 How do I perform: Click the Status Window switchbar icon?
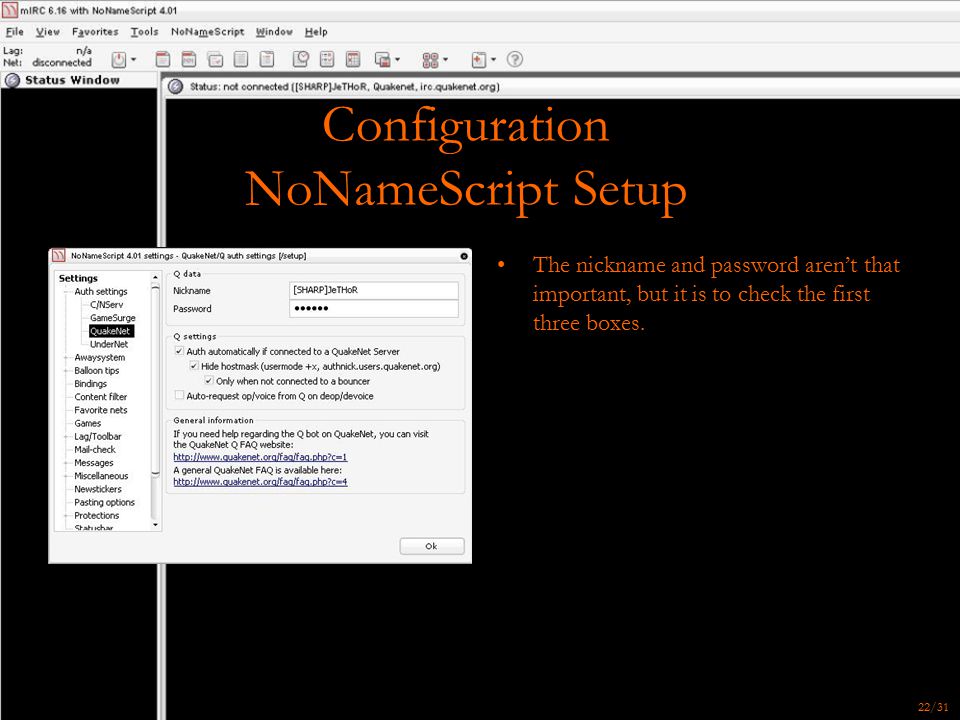12,80
